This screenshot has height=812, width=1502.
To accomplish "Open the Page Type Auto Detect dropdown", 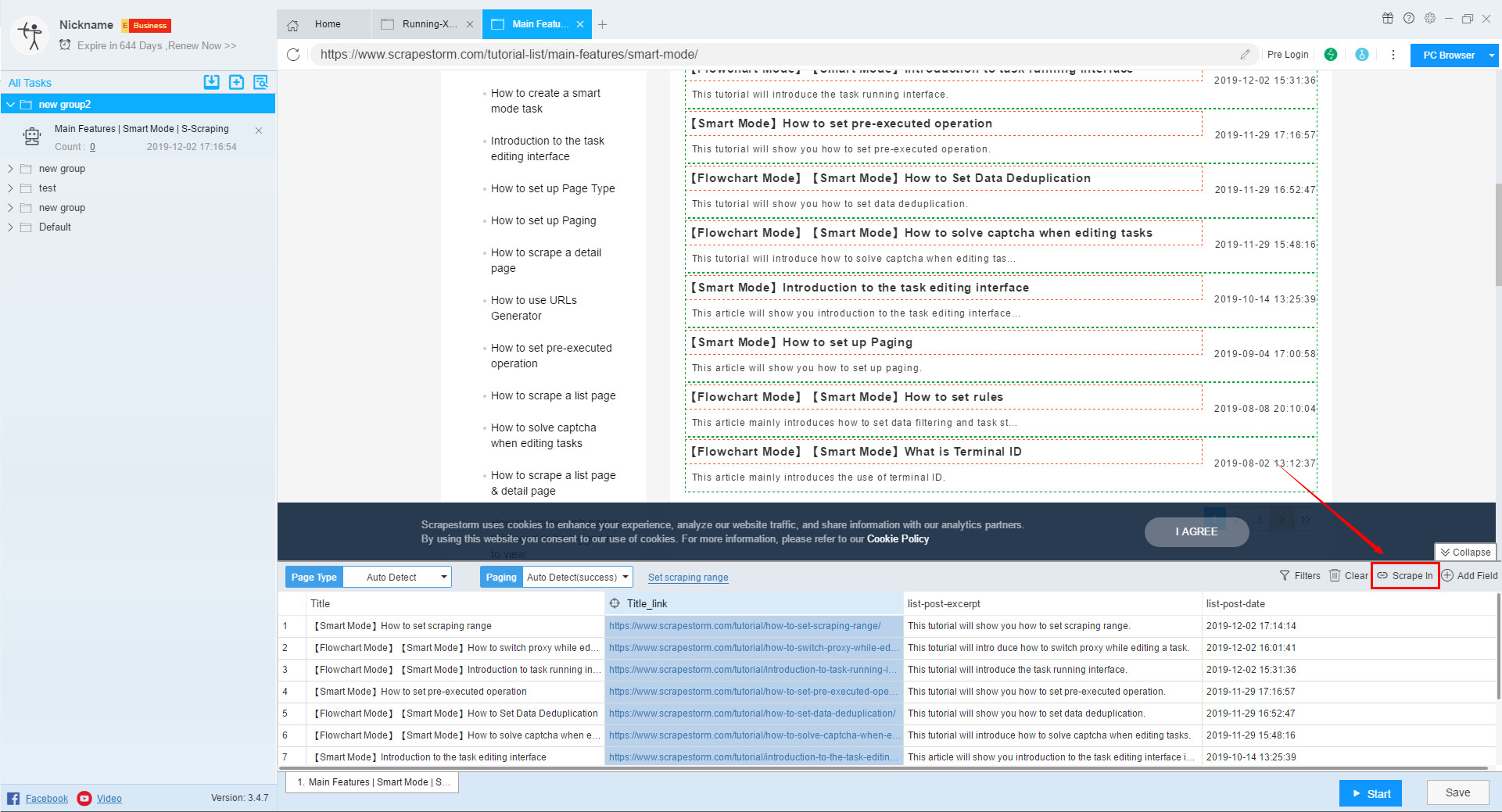I will [x=397, y=577].
